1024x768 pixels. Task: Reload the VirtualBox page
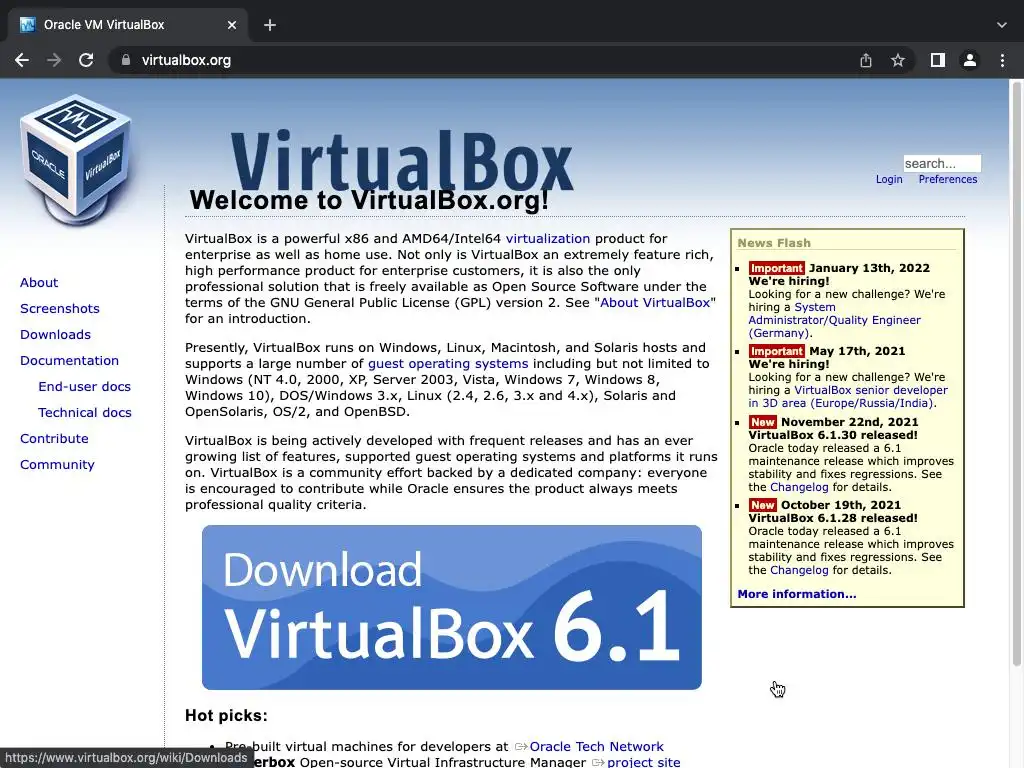(x=86, y=60)
